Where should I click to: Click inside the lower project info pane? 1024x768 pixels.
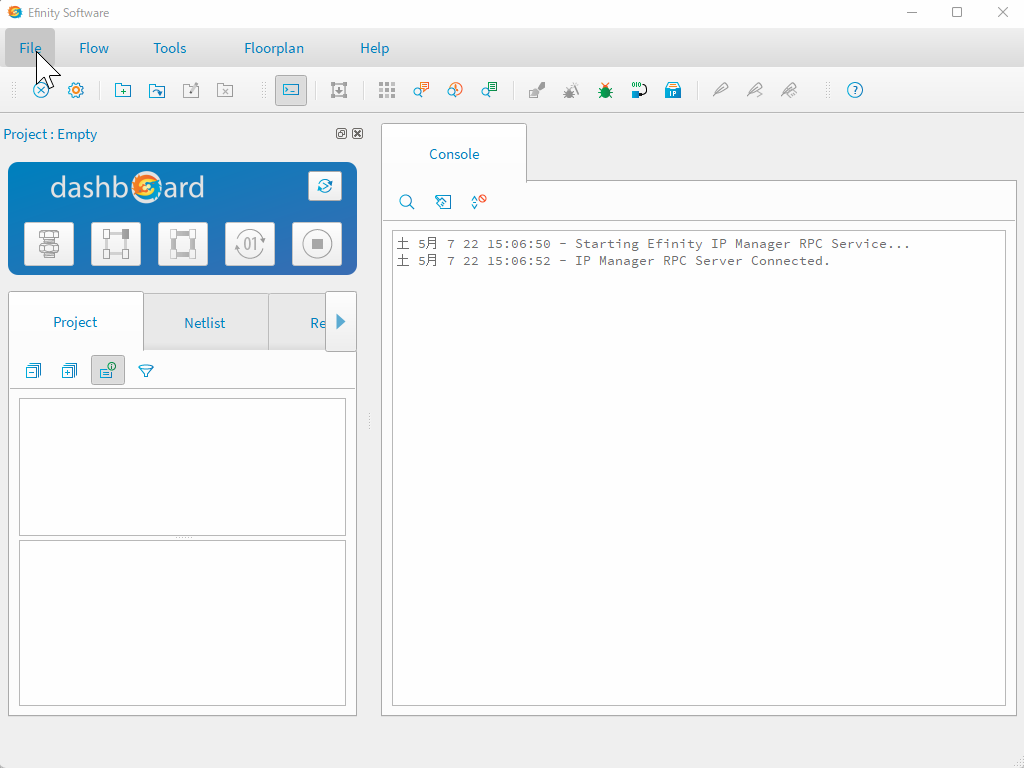[182, 623]
